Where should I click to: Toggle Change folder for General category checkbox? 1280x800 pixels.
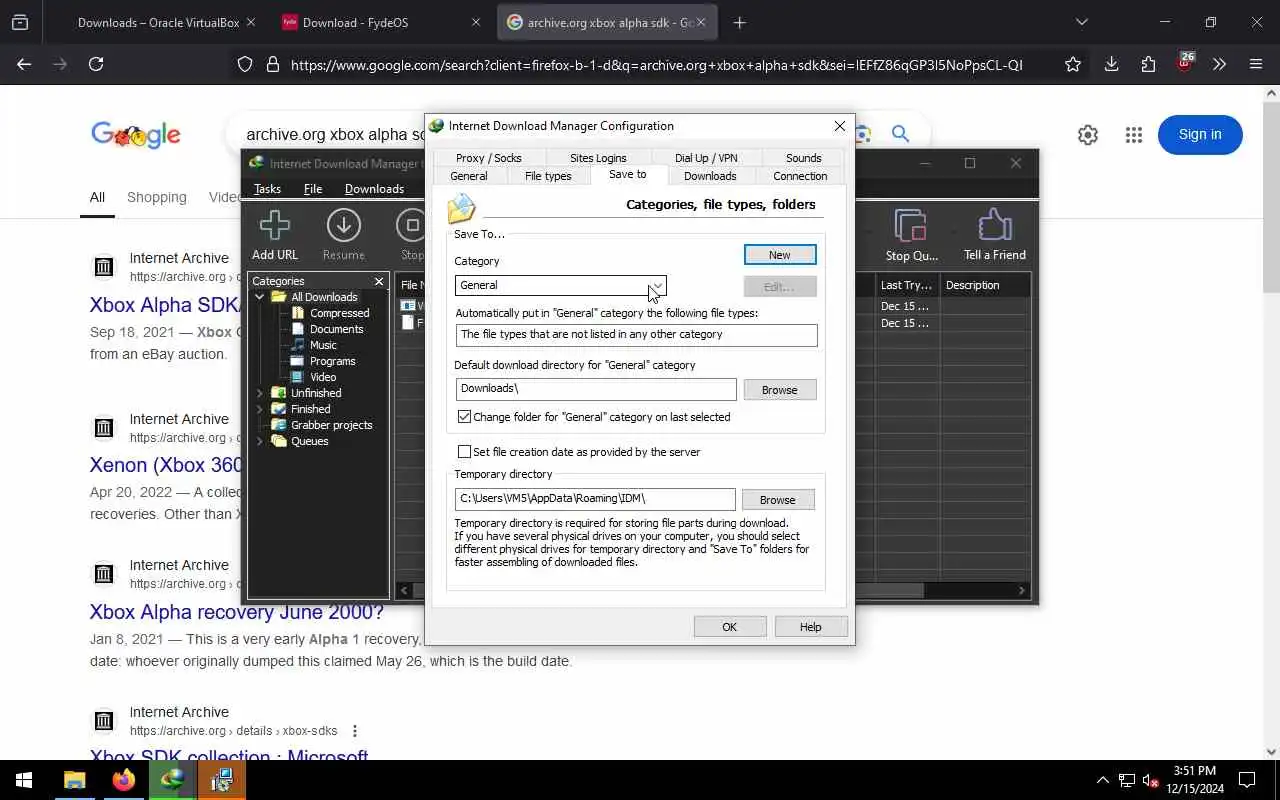[464, 417]
